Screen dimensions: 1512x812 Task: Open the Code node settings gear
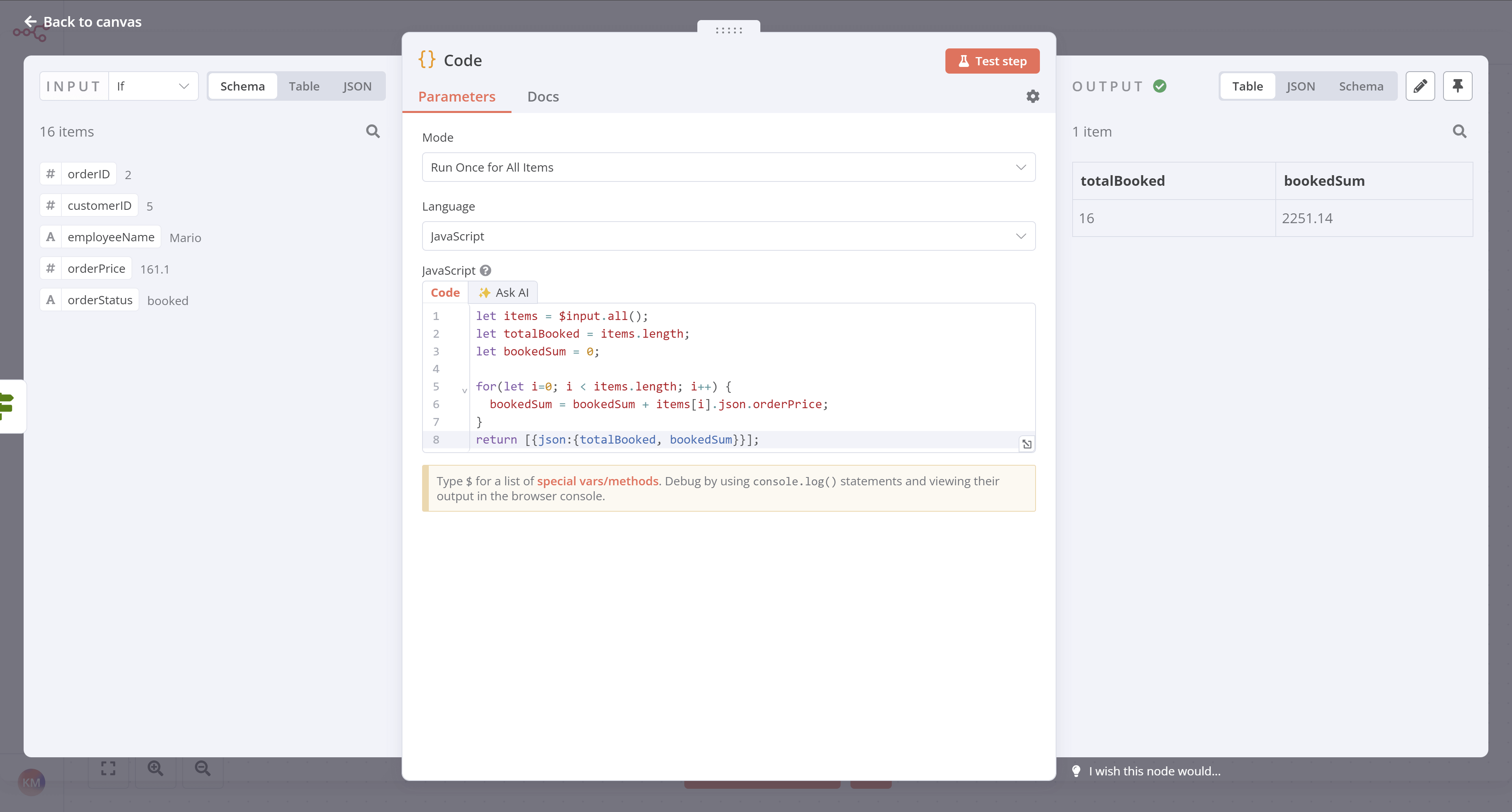(1033, 96)
